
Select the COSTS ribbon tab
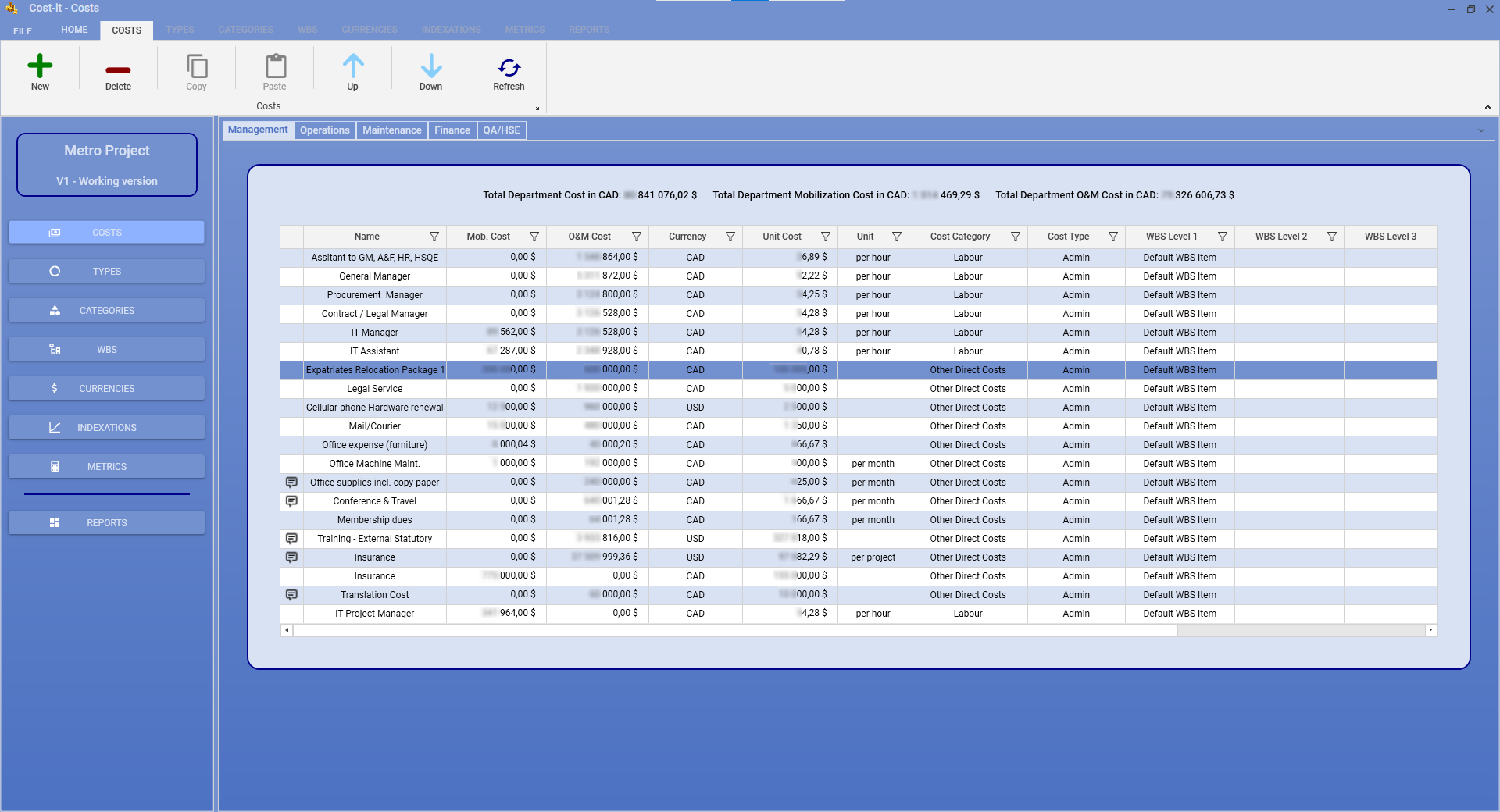point(127,30)
